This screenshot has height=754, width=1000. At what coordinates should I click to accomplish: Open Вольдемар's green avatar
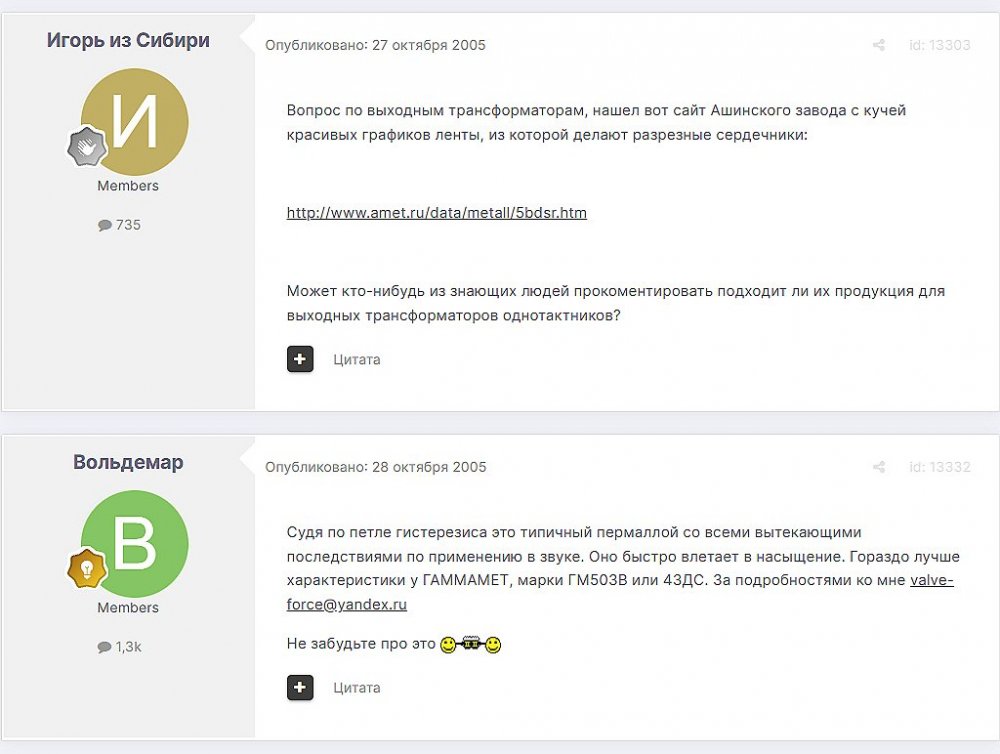point(134,544)
